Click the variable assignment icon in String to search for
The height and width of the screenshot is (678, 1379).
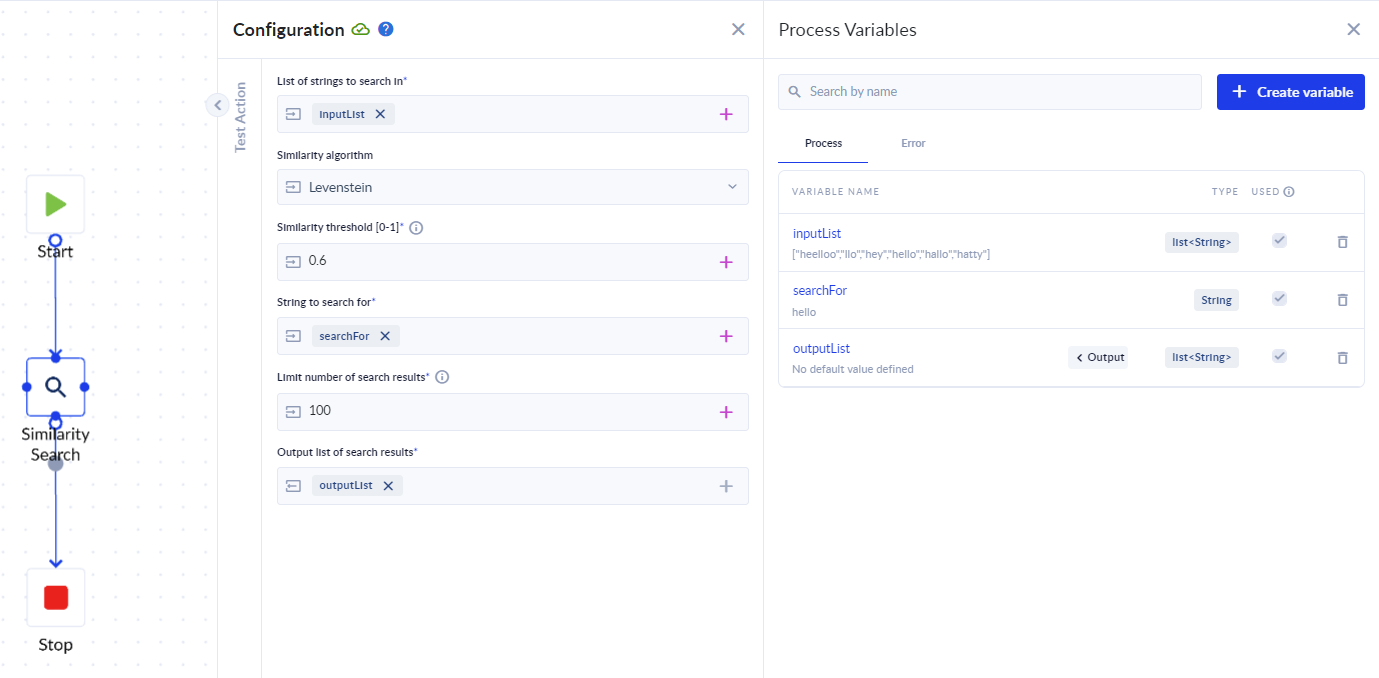(x=293, y=336)
